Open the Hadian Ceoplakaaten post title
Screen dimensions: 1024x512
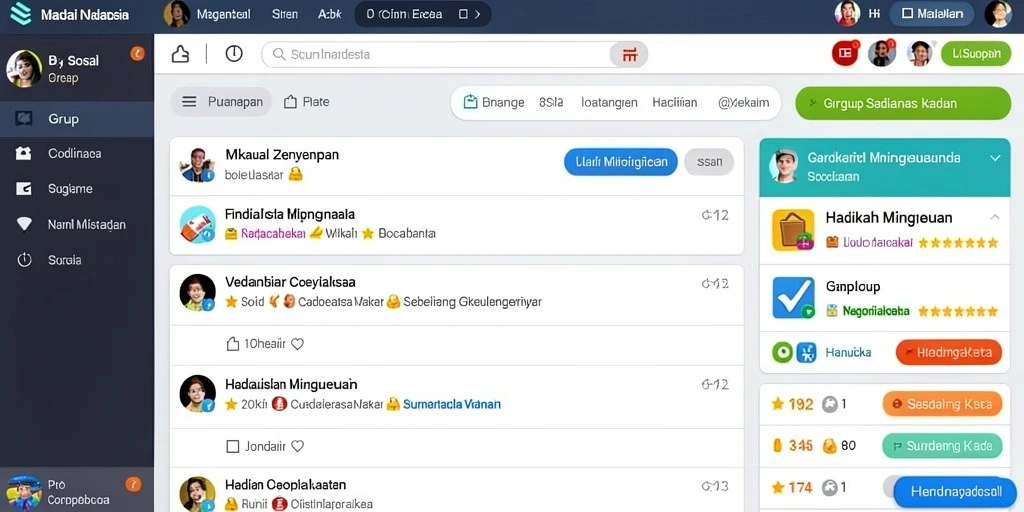click(285, 485)
